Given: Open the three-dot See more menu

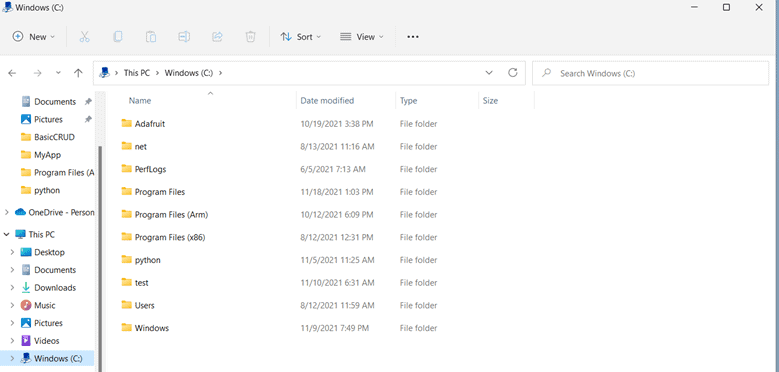Looking at the screenshot, I should tap(413, 37).
